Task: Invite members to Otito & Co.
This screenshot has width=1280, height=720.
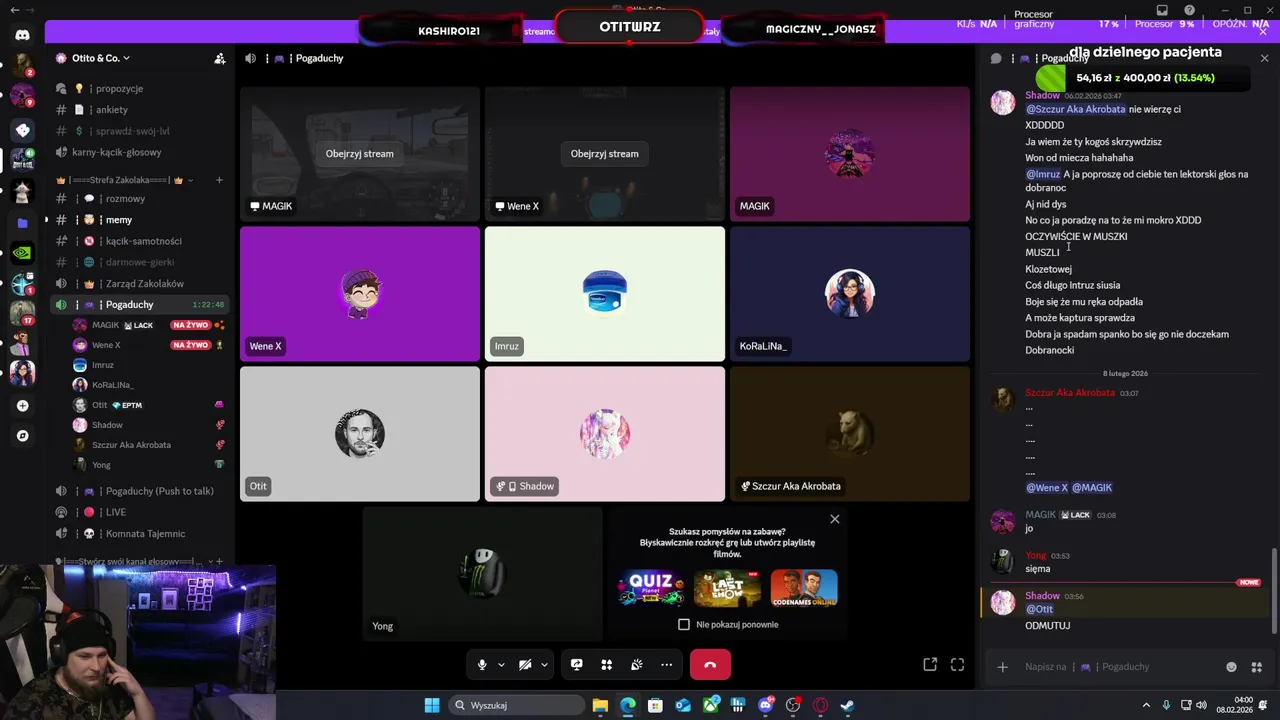Action: [x=220, y=58]
